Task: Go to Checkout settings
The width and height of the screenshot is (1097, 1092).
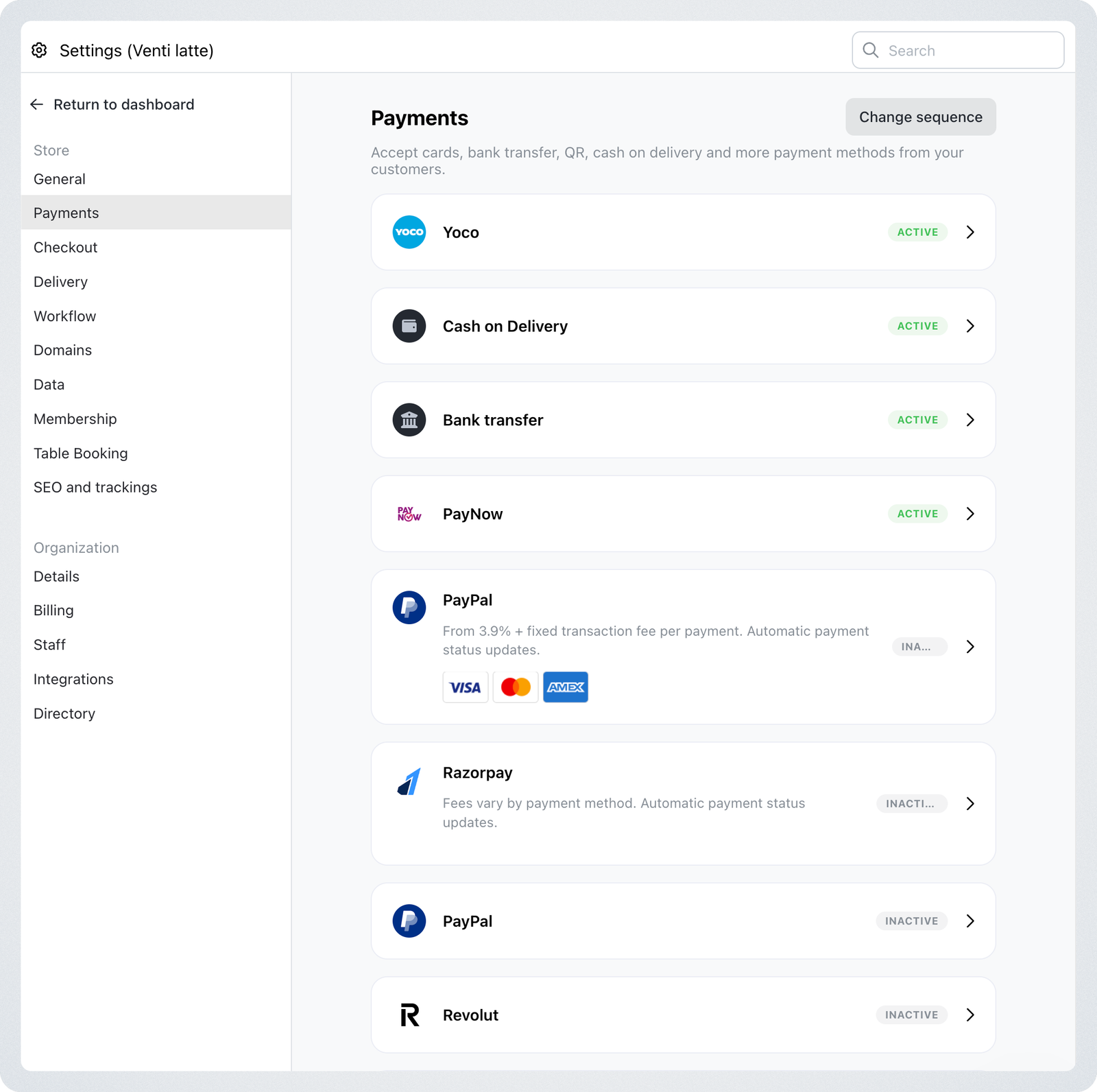Action: 156,247
